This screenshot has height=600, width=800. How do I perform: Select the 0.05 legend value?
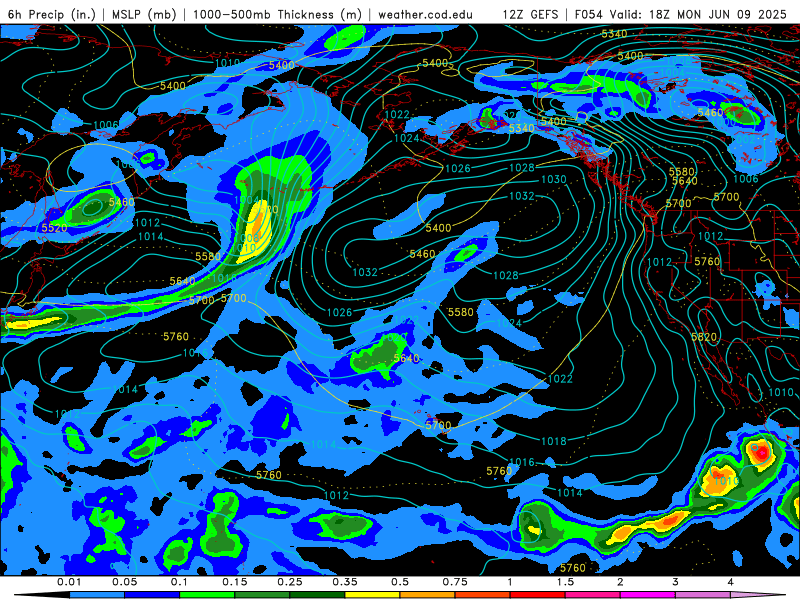[x=124, y=582]
